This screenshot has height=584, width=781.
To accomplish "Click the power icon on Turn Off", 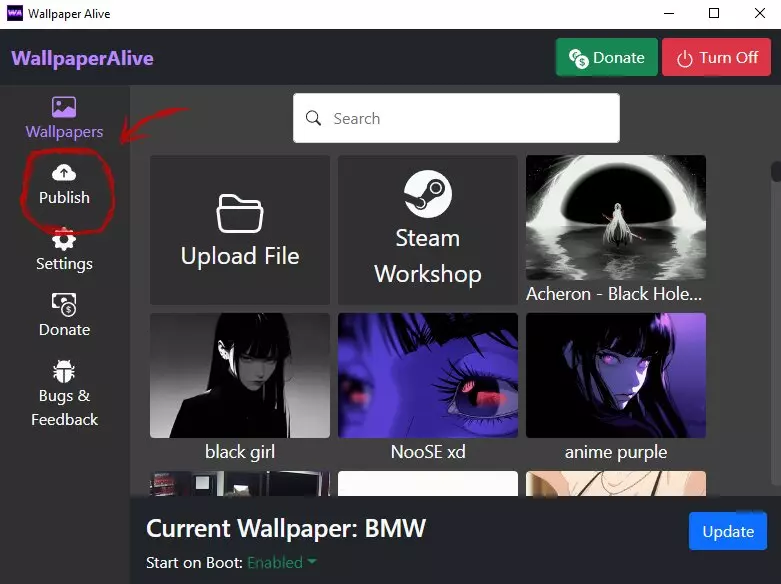I will click(685, 58).
